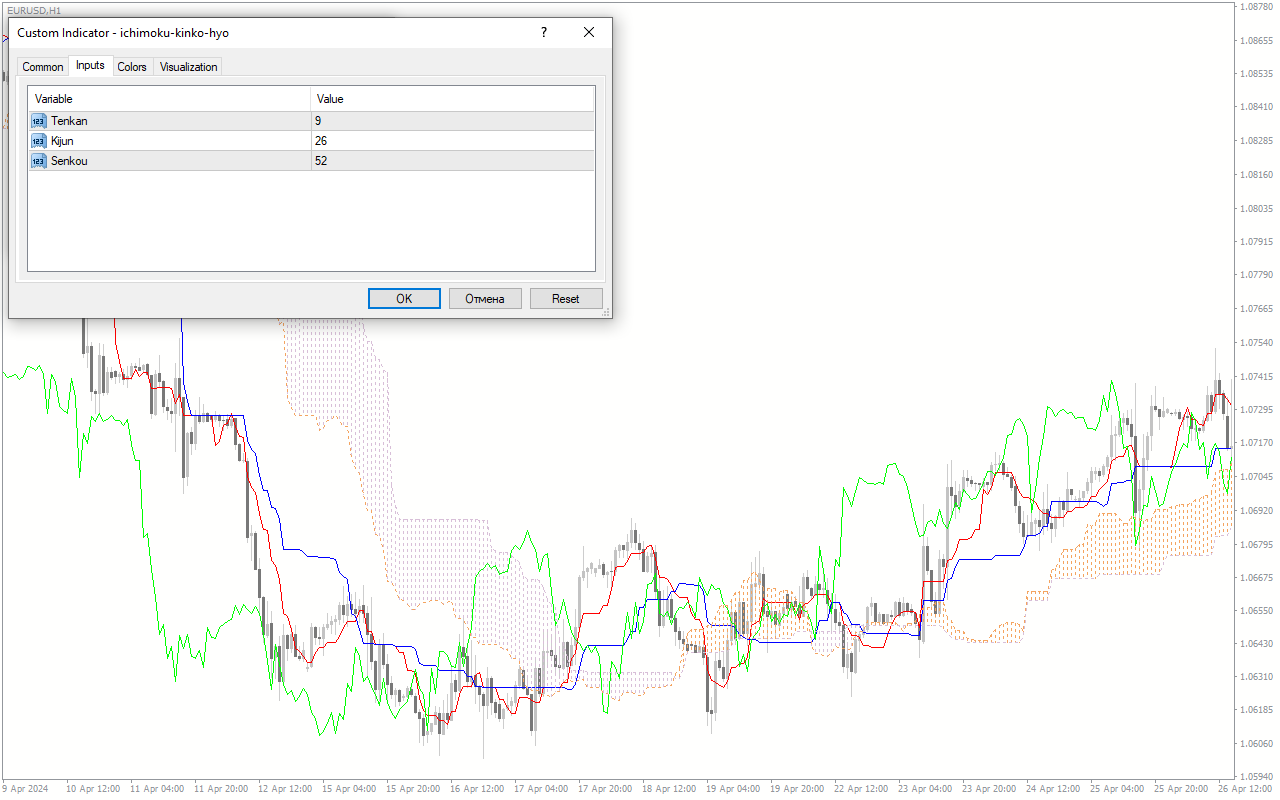Click the Value column header
The width and height of the screenshot is (1280, 800).
452,99
